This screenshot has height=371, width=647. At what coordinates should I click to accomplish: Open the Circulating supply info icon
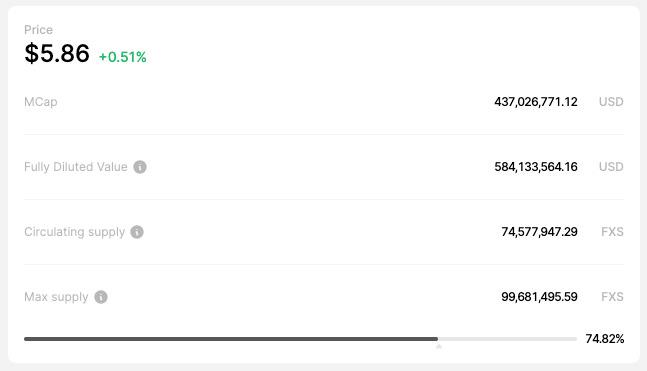(x=137, y=232)
